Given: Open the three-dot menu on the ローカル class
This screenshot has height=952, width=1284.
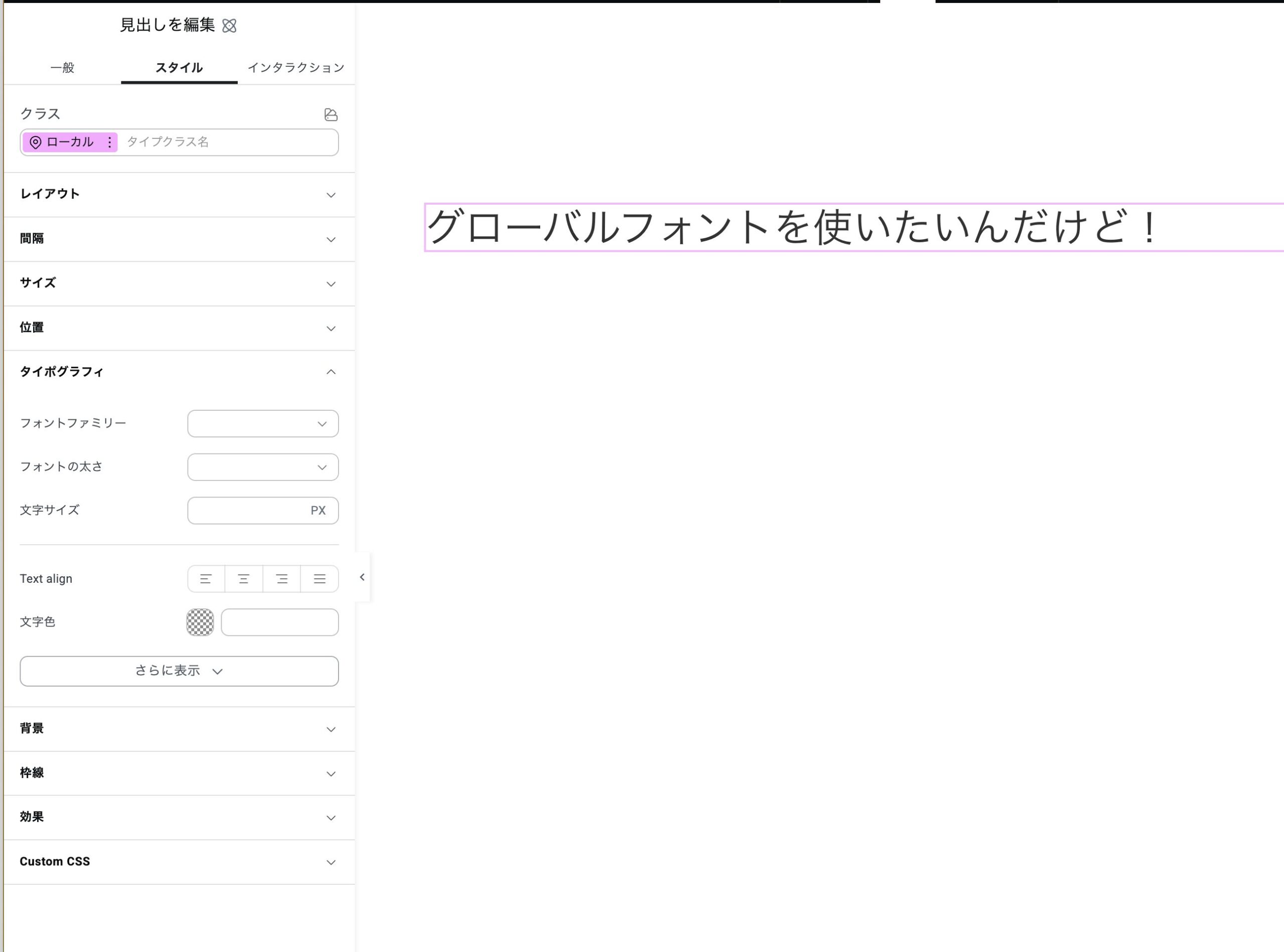Looking at the screenshot, I should point(109,142).
